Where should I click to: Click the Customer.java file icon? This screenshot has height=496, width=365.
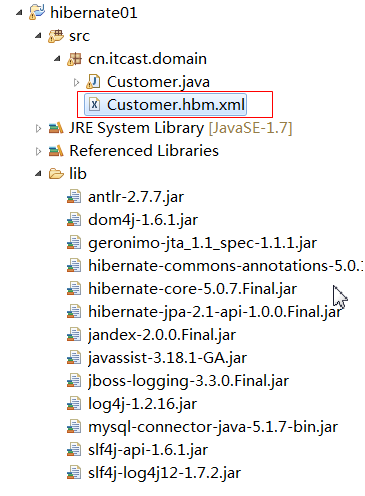(x=93, y=82)
